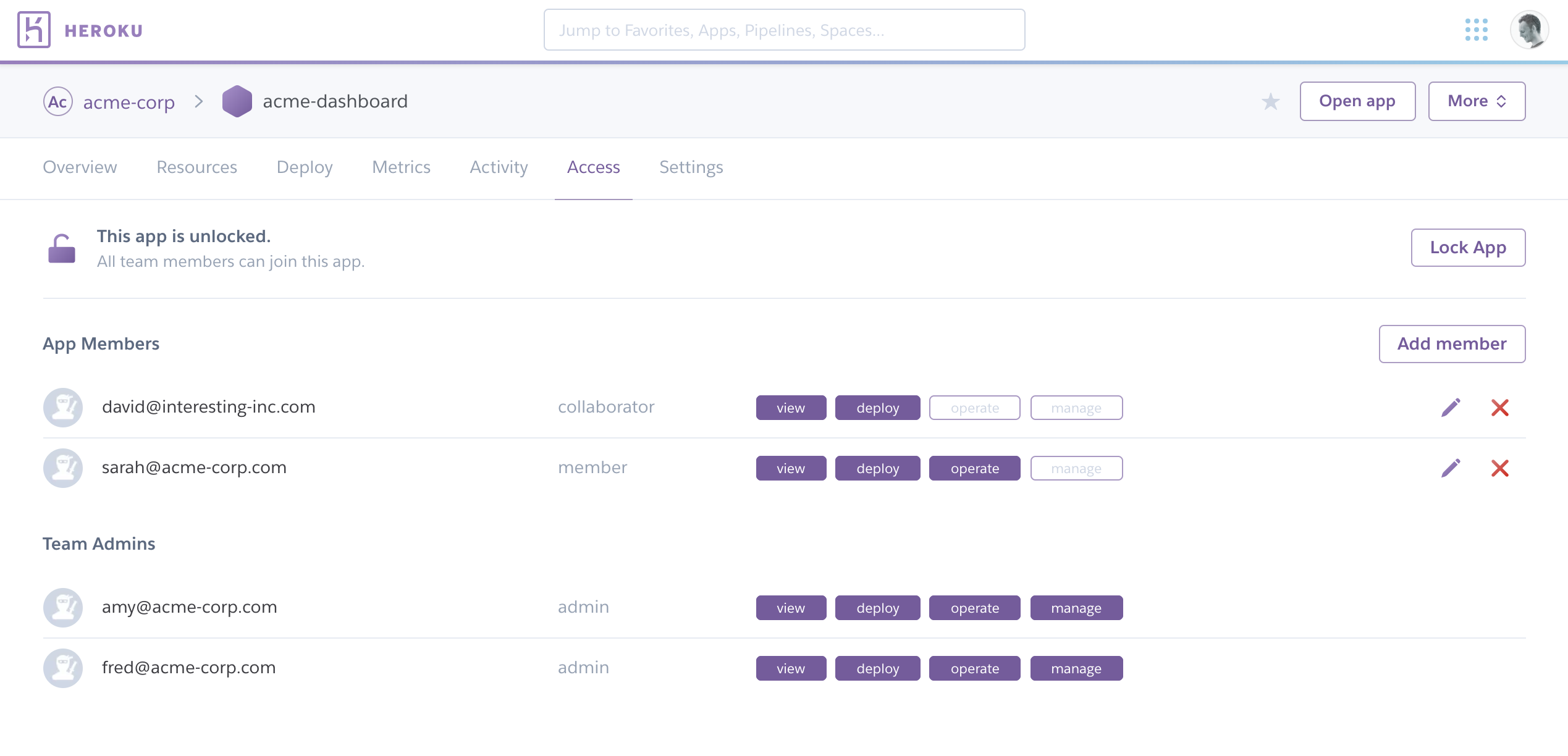Open the Deploy tab
1568x756 pixels.
[x=305, y=167]
